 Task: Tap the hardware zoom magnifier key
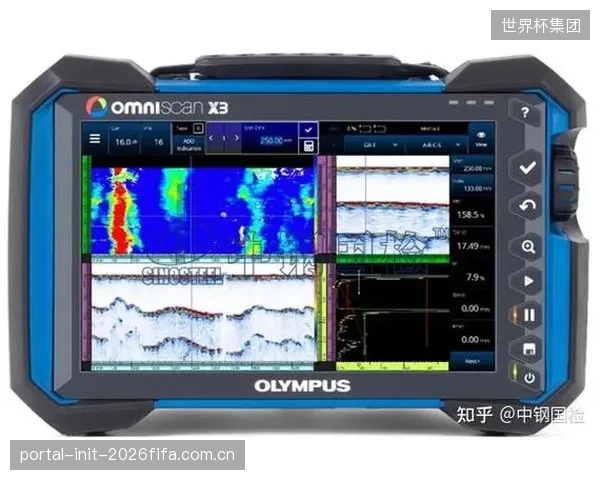tap(528, 247)
